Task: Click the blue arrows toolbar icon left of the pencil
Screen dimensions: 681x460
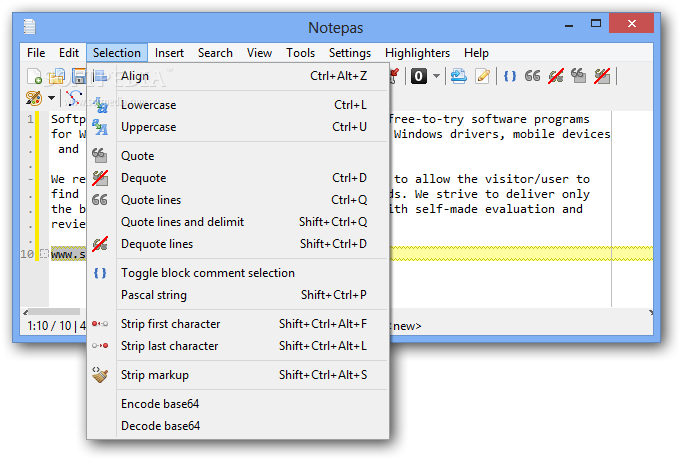Action: [458, 76]
